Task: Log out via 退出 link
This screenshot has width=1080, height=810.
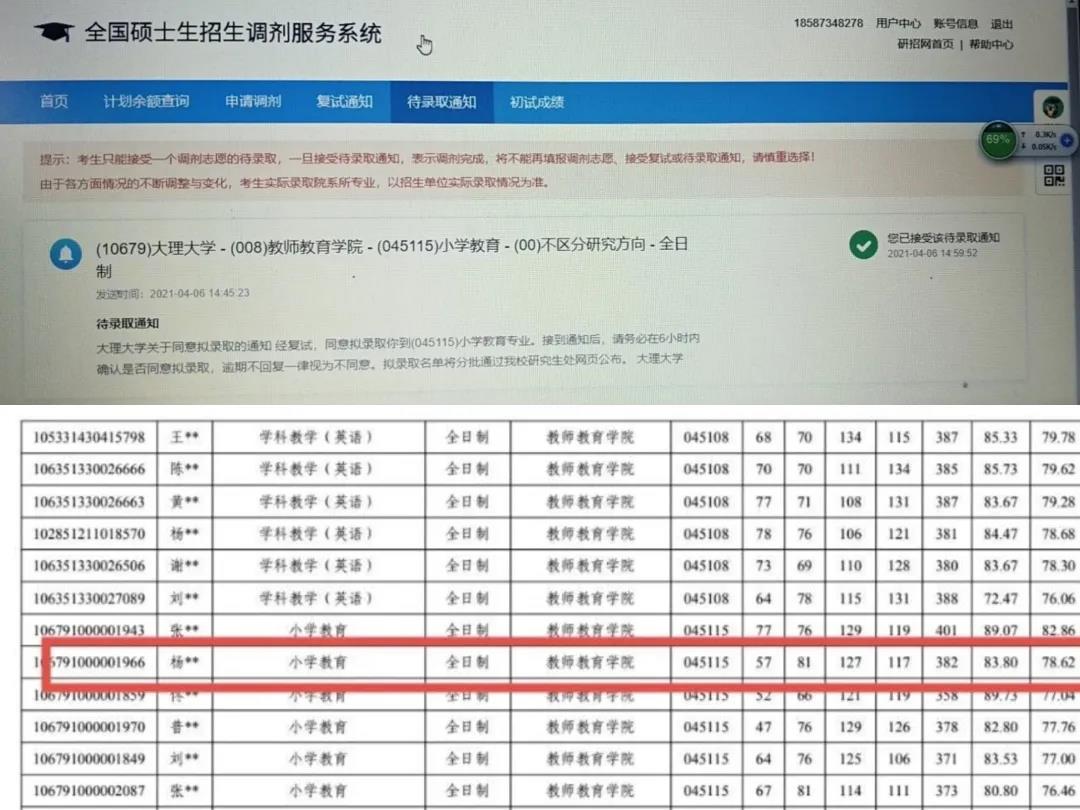Action: [x=1001, y=23]
